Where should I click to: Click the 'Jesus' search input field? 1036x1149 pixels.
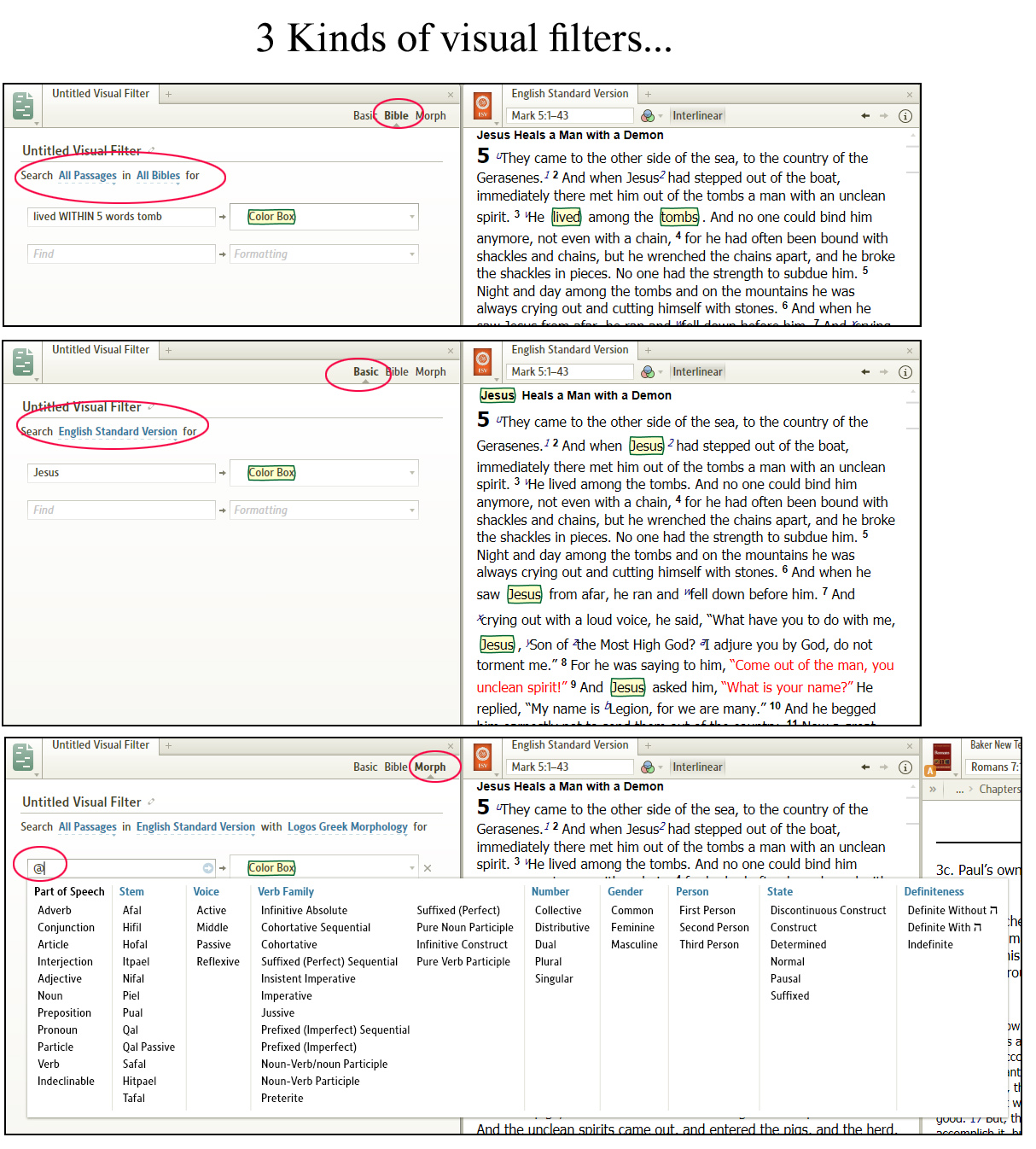coord(121,473)
